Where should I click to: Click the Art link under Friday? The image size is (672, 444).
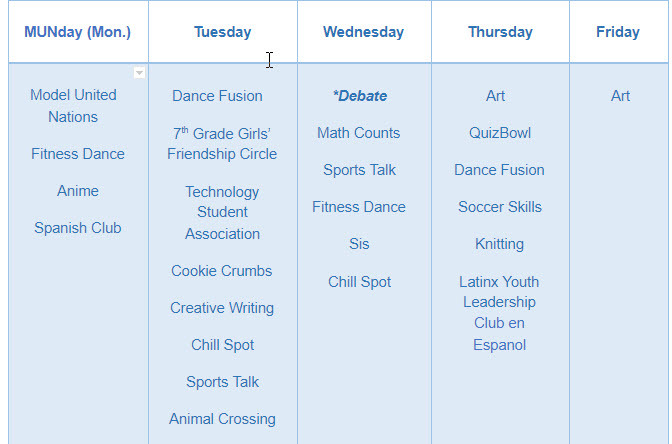click(621, 96)
